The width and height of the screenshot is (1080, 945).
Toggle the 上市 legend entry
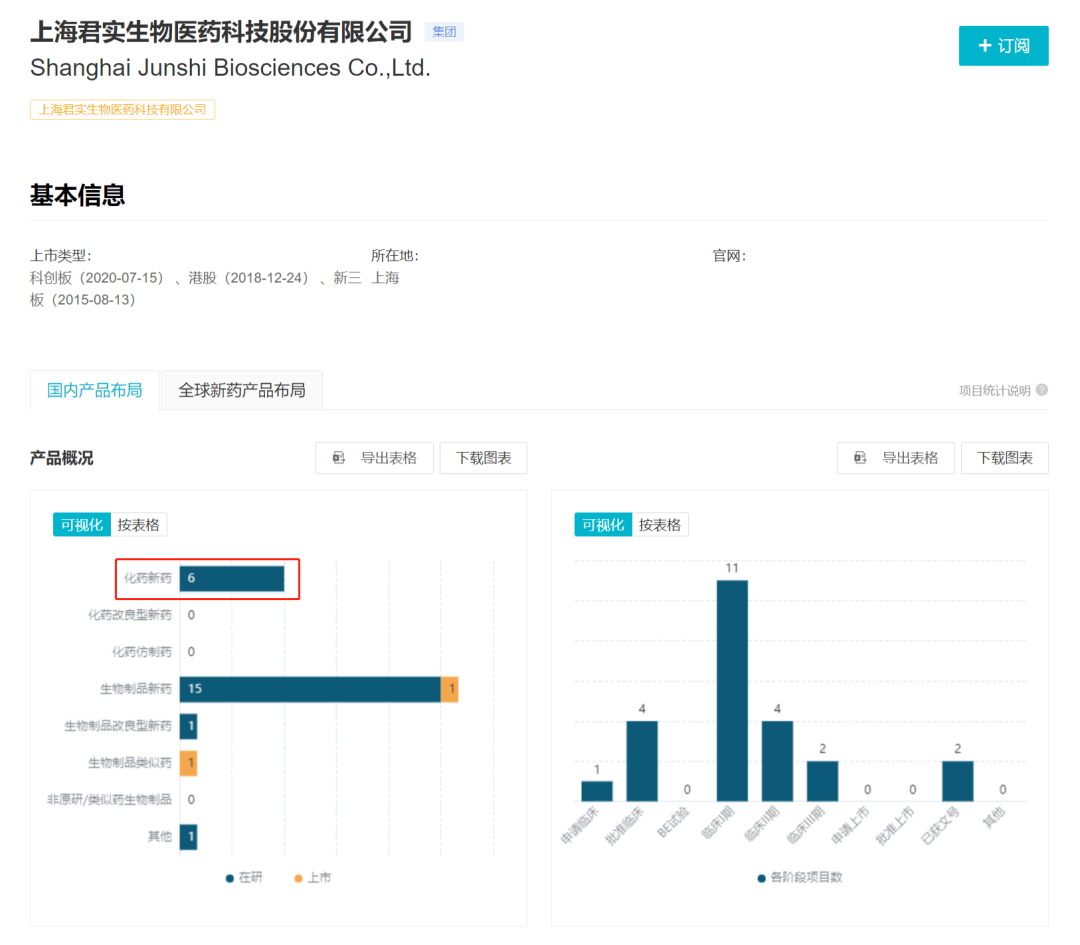[x=313, y=878]
